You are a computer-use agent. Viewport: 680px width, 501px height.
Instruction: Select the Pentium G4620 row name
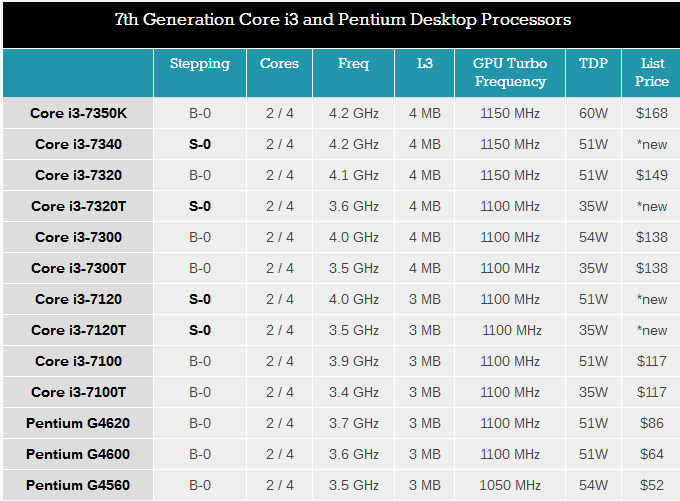tap(78, 423)
